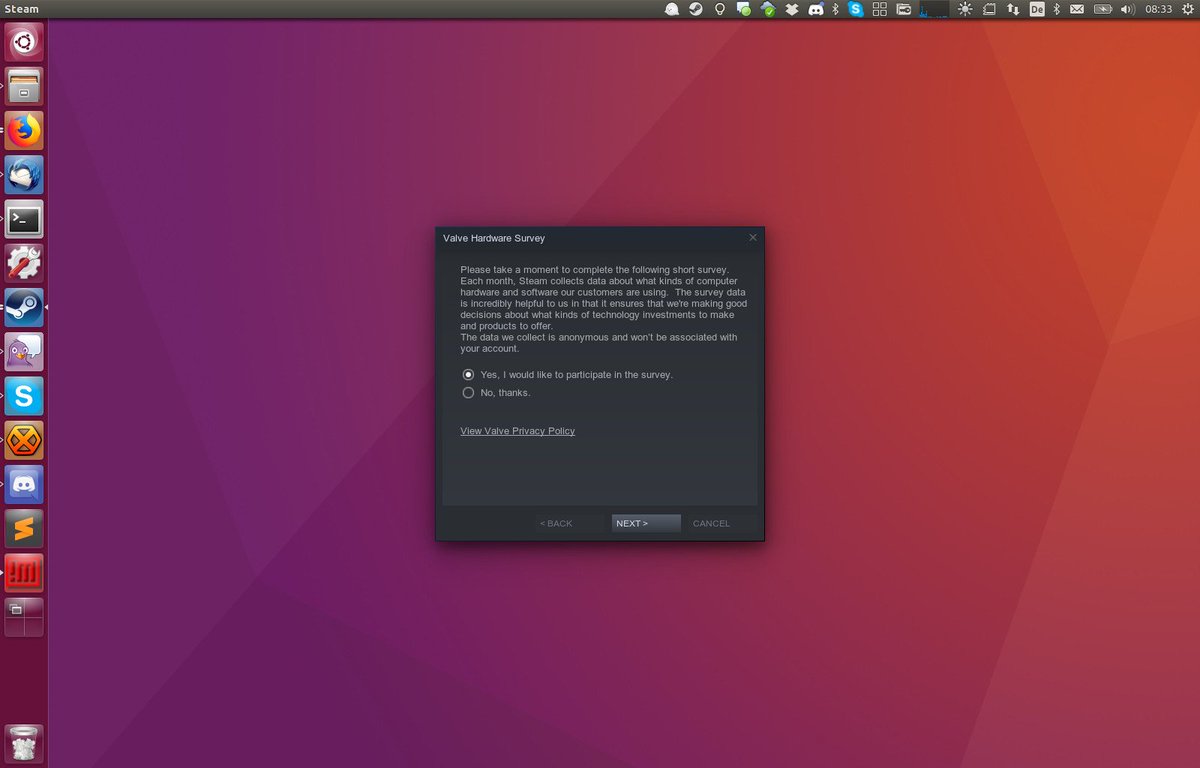Open the battery indicator menu
This screenshot has width=1200, height=768.
pyautogui.click(x=1103, y=9)
